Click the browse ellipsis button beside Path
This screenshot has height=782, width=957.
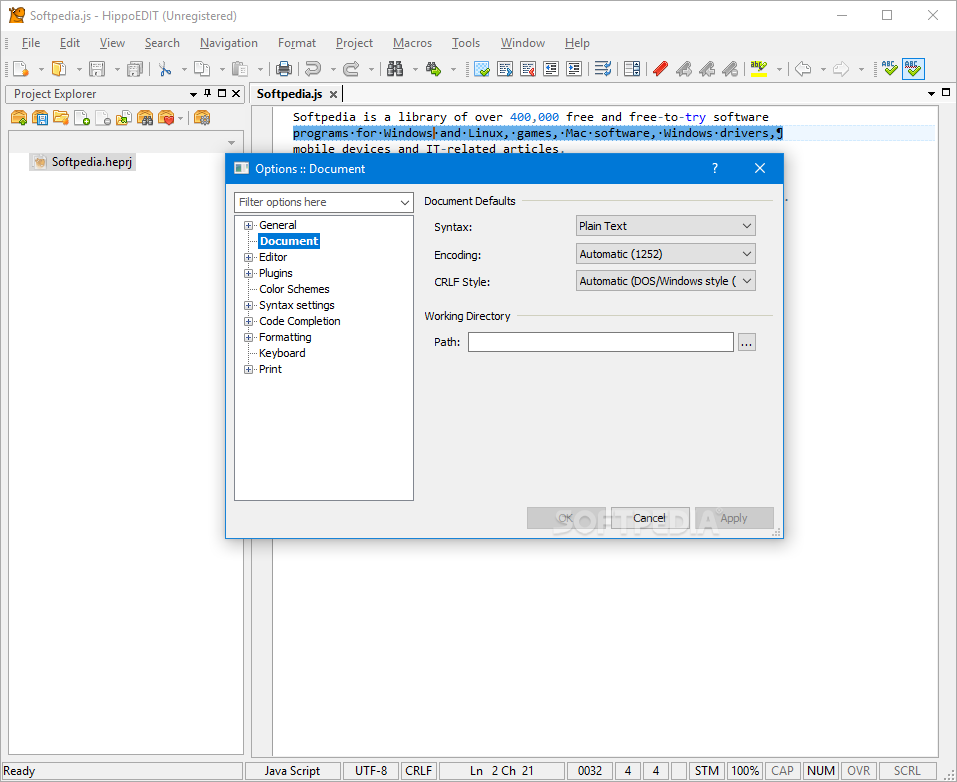[746, 342]
